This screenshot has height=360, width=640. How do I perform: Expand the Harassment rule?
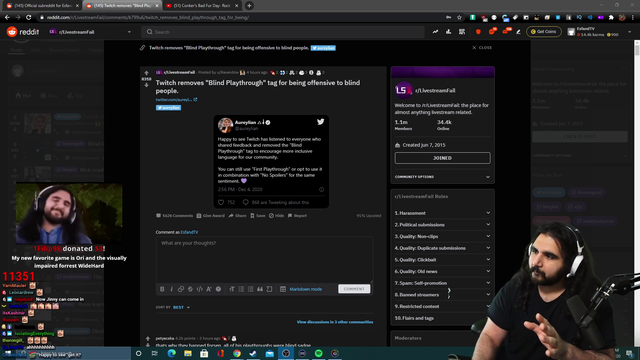point(442,213)
